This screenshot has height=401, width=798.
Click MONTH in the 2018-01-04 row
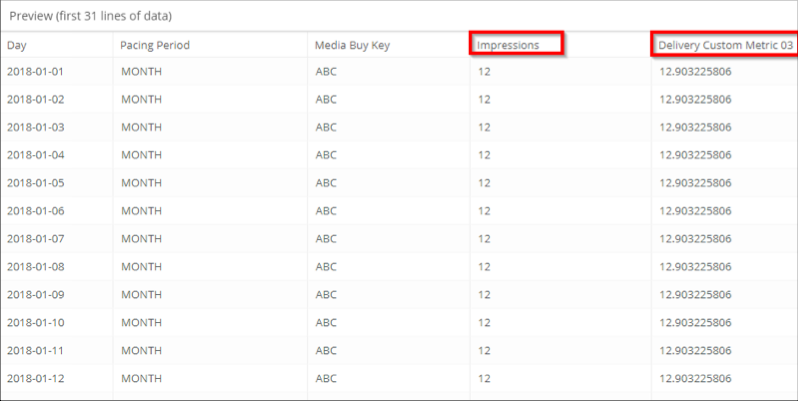[x=141, y=155]
